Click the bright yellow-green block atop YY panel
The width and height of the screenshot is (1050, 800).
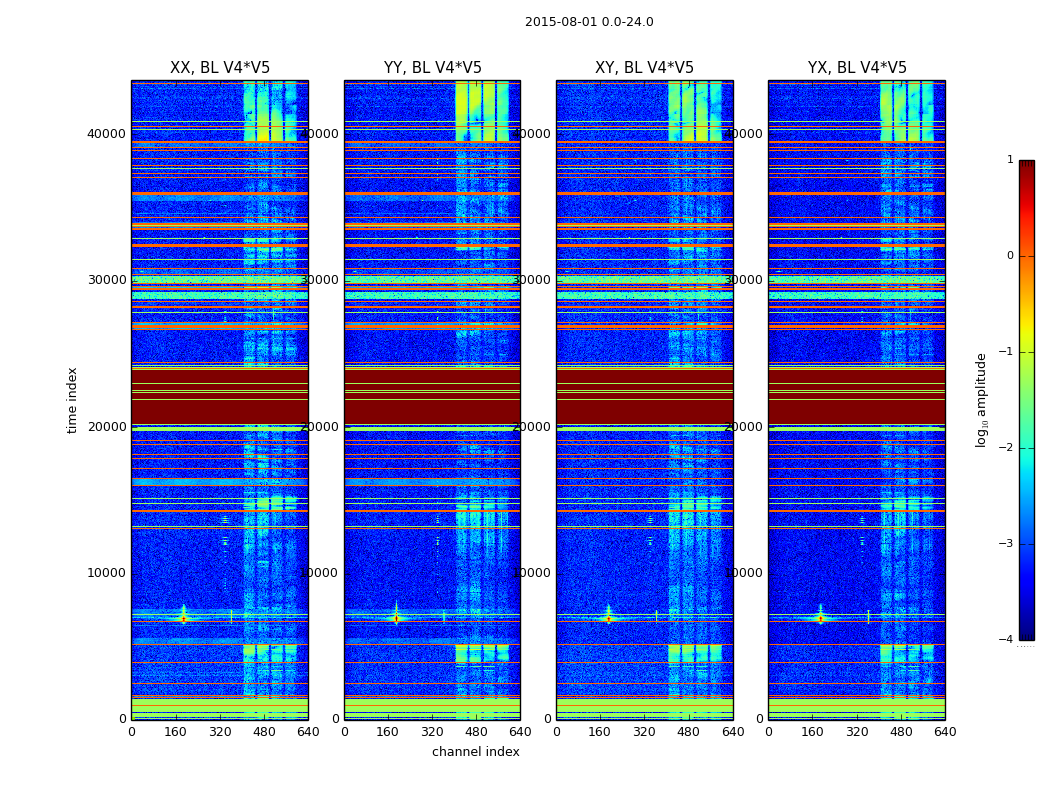tap(482, 111)
